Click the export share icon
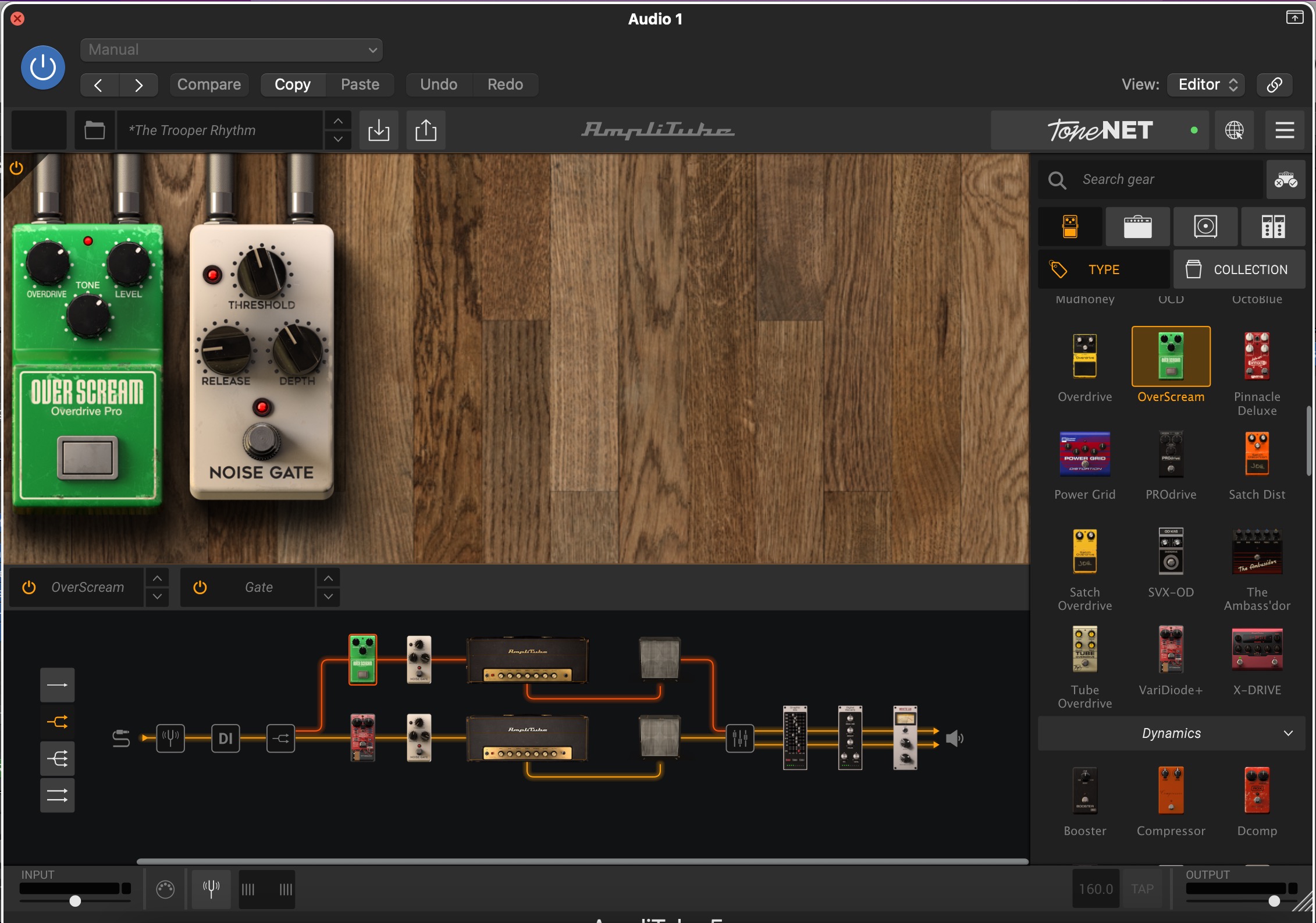The image size is (1316, 923). 426,130
